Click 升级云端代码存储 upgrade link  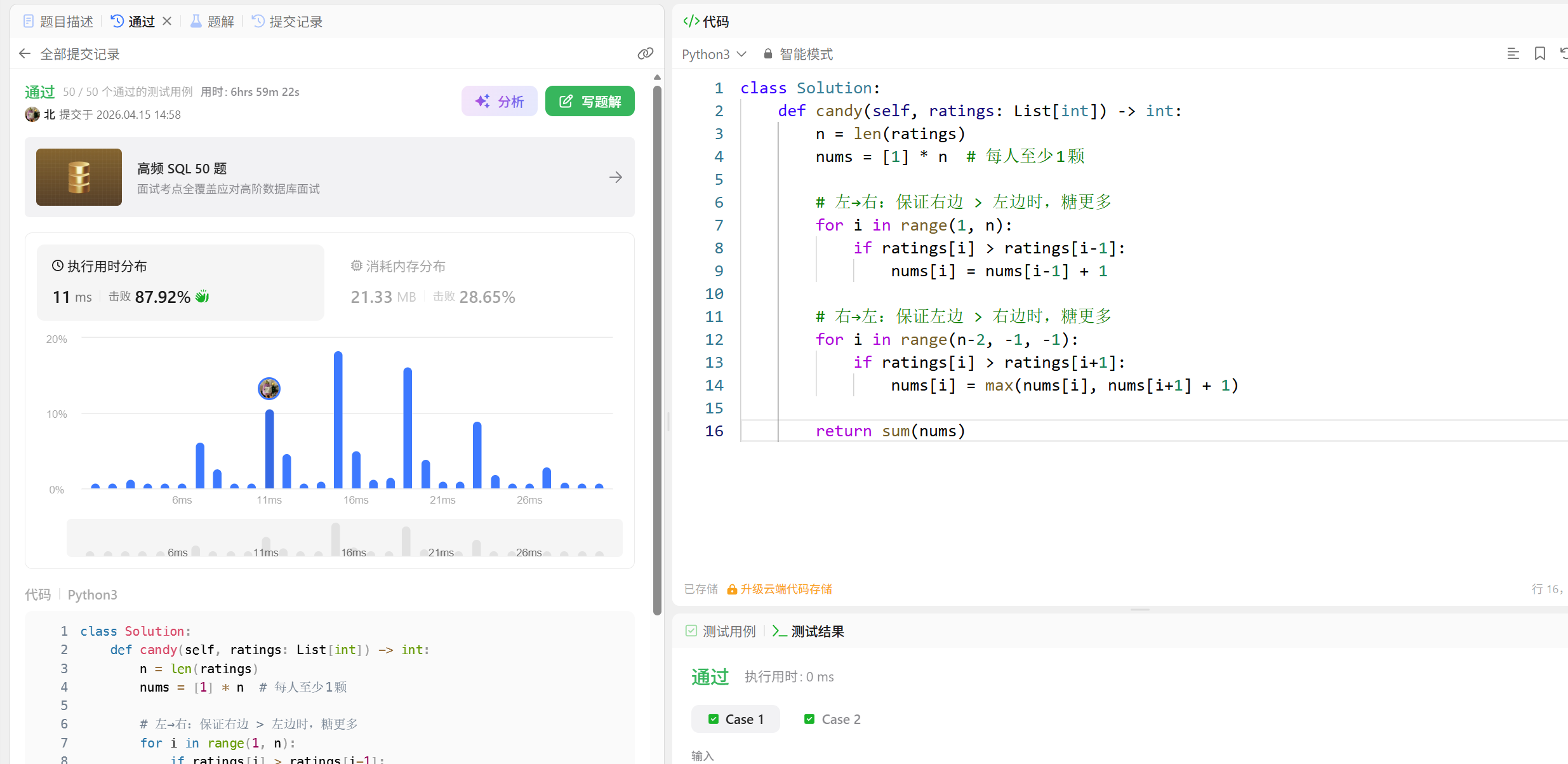click(x=785, y=589)
